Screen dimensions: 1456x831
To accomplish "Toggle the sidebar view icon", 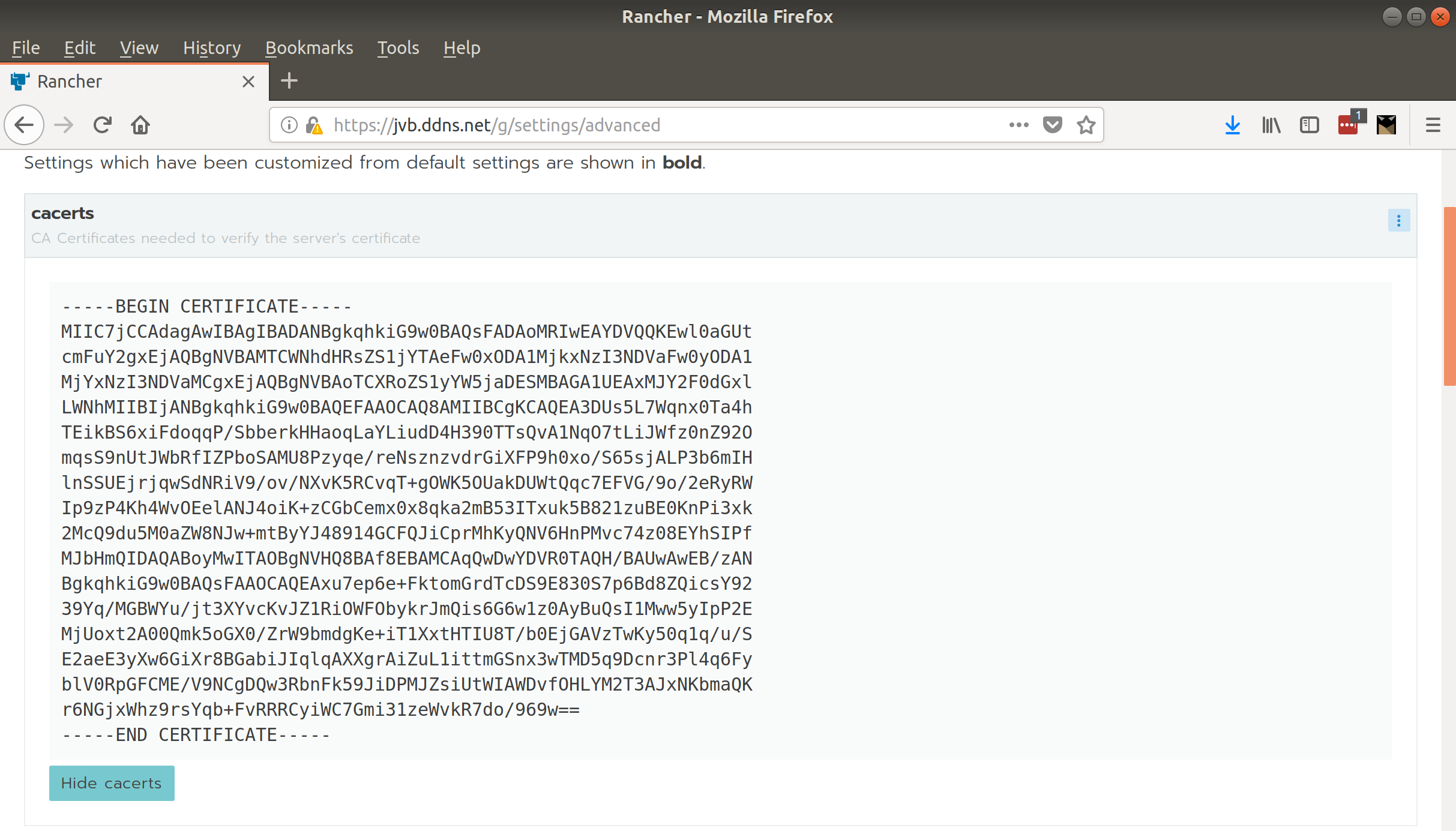I will (1309, 125).
